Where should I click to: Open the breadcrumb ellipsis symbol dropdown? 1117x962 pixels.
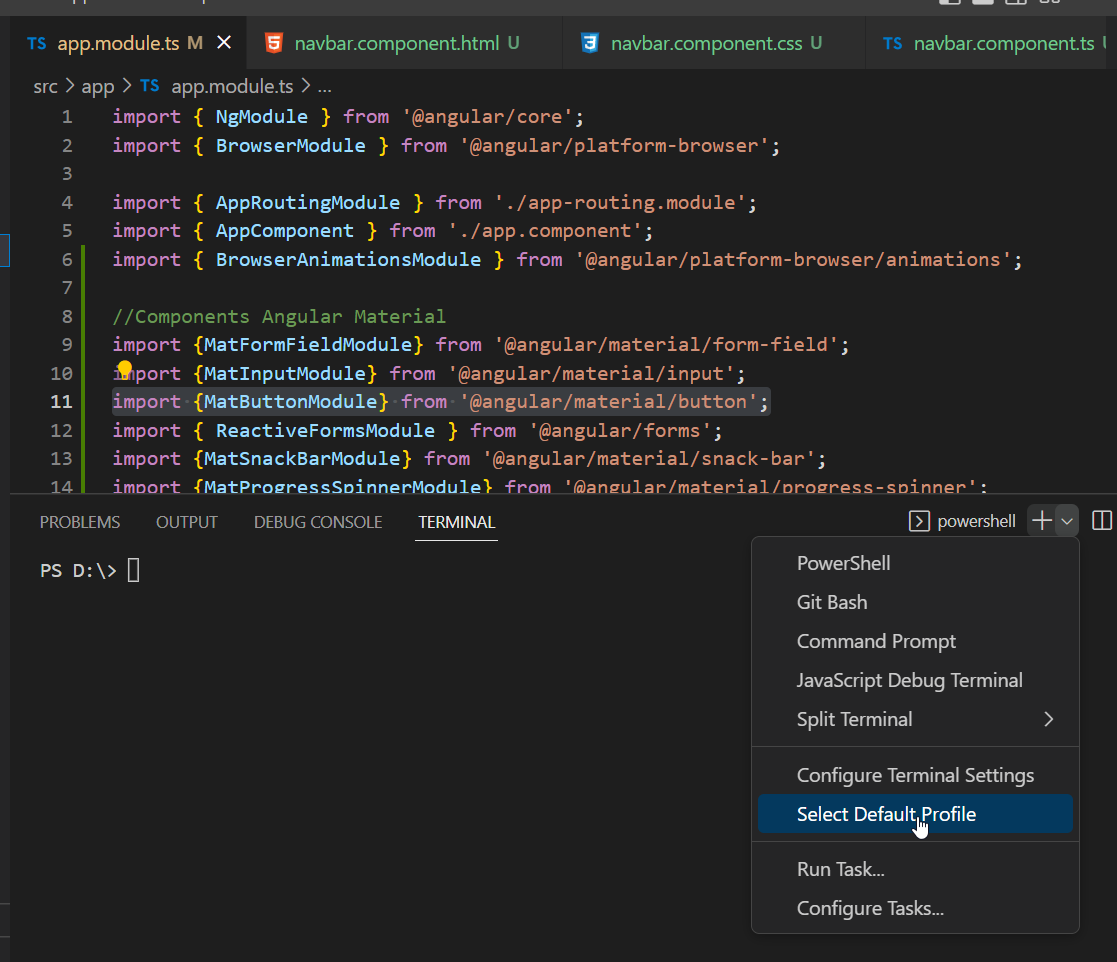pos(324,86)
